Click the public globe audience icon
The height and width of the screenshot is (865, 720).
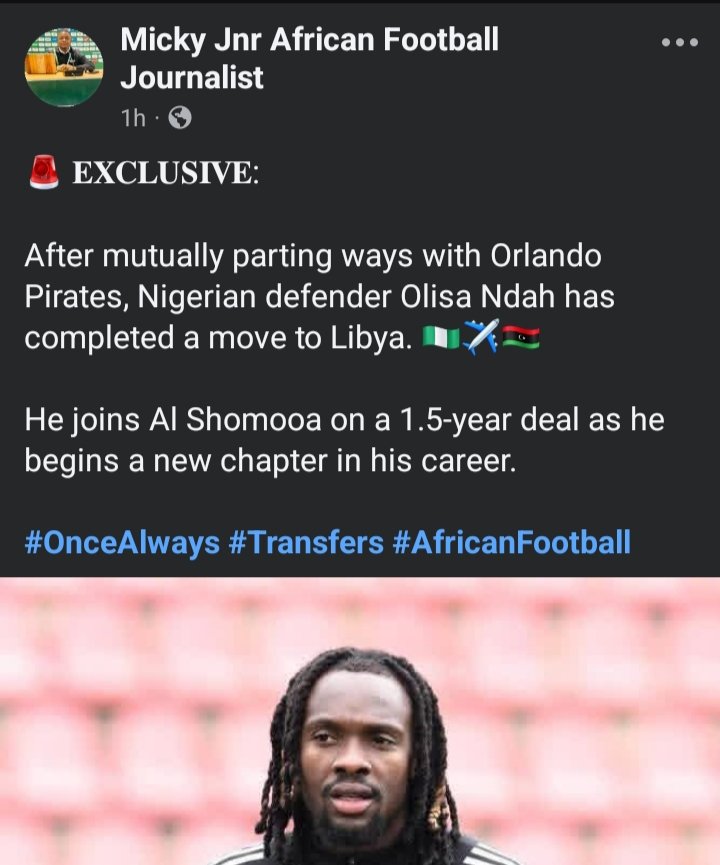tap(179, 118)
